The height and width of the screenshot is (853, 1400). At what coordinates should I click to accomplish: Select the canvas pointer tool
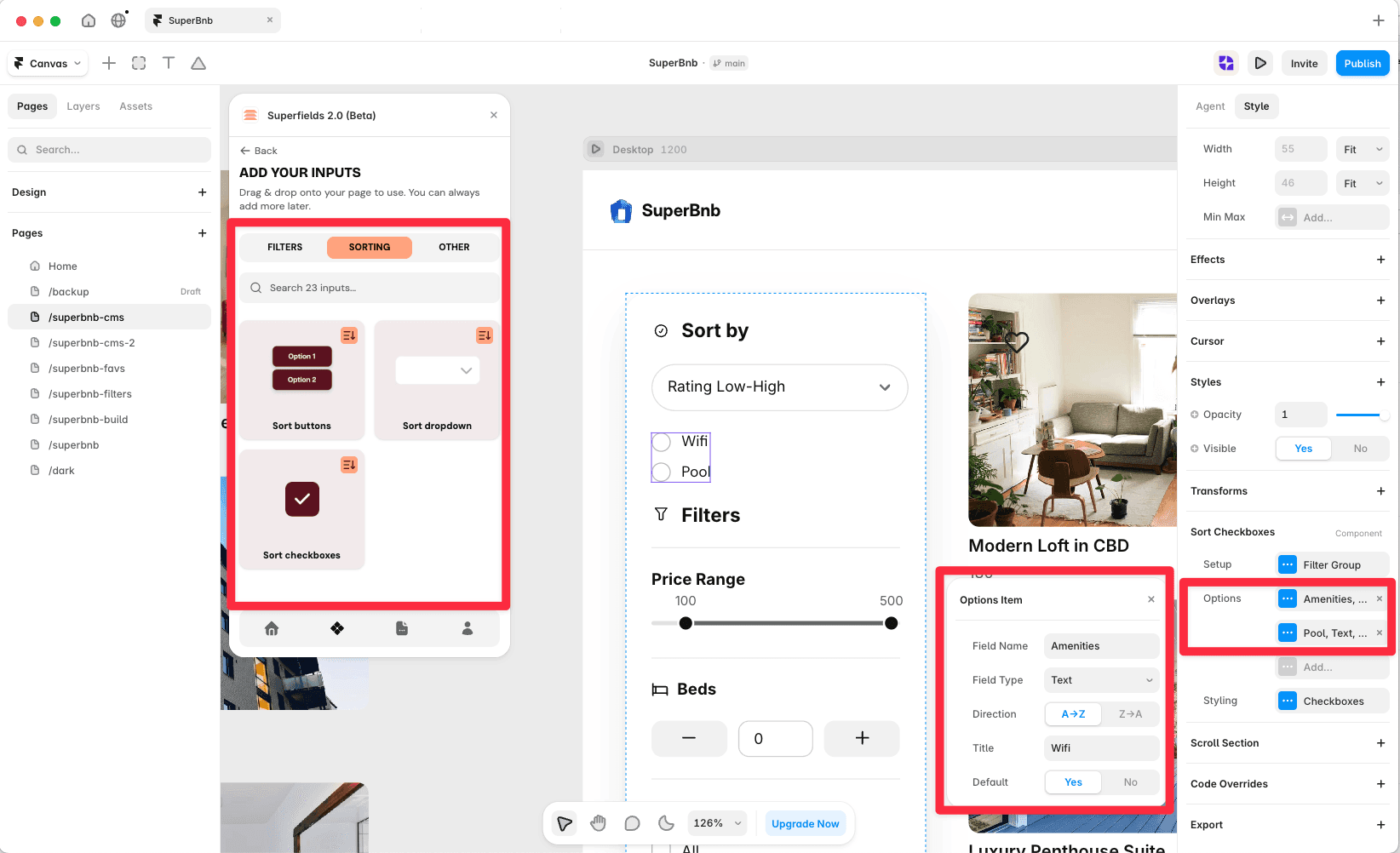[565, 823]
